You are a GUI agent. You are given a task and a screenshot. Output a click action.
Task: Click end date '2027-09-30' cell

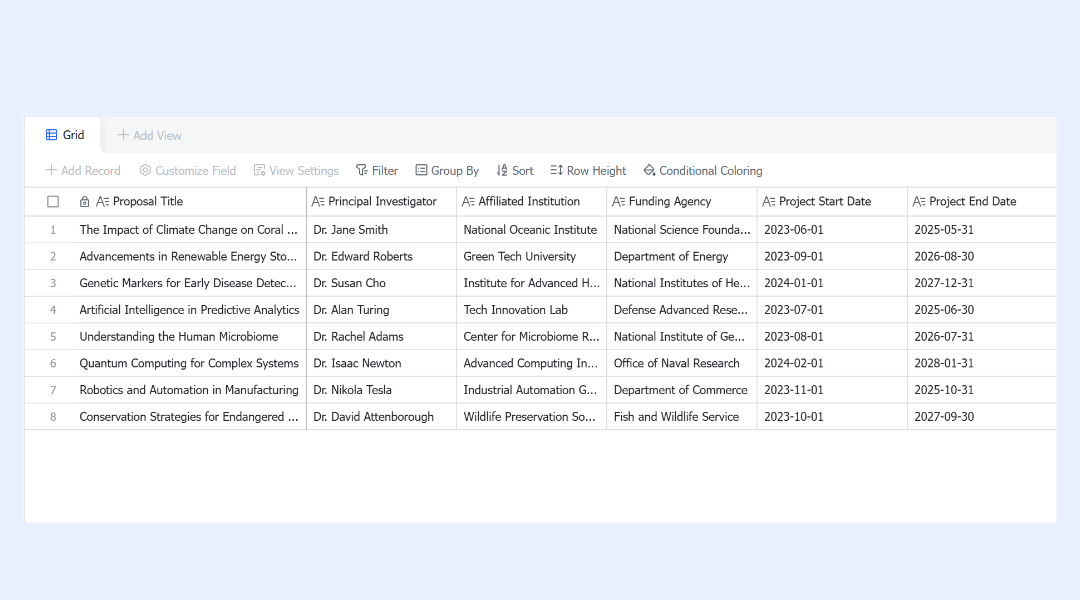tap(982, 417)
